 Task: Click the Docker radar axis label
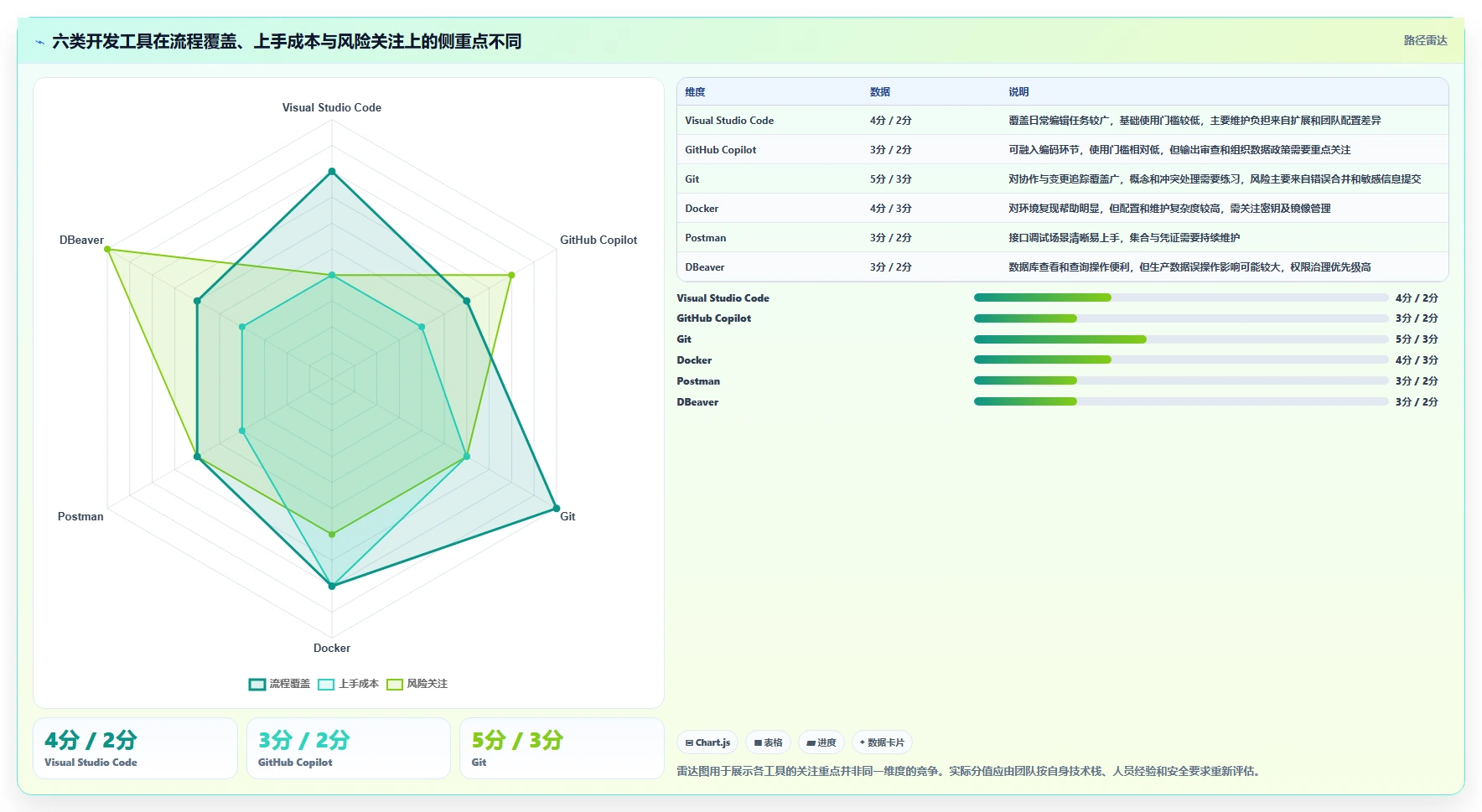coord(332,648)
